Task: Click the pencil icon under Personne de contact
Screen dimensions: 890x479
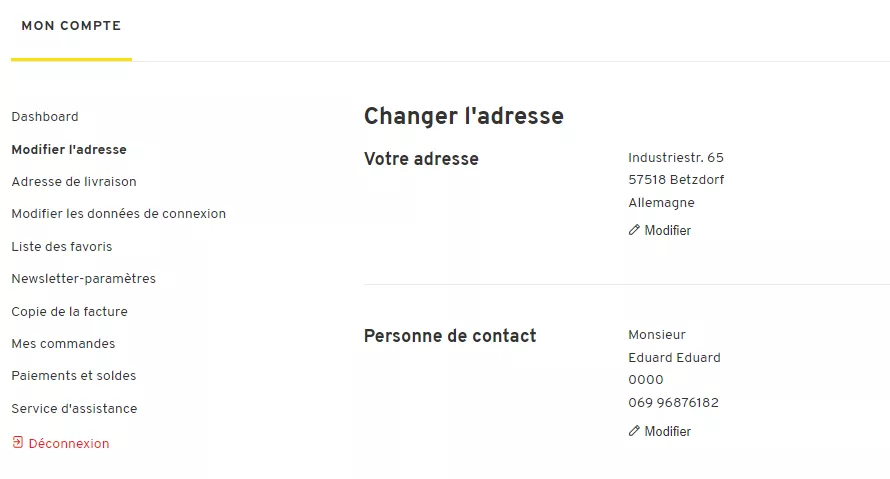Action: click(634, 431)
